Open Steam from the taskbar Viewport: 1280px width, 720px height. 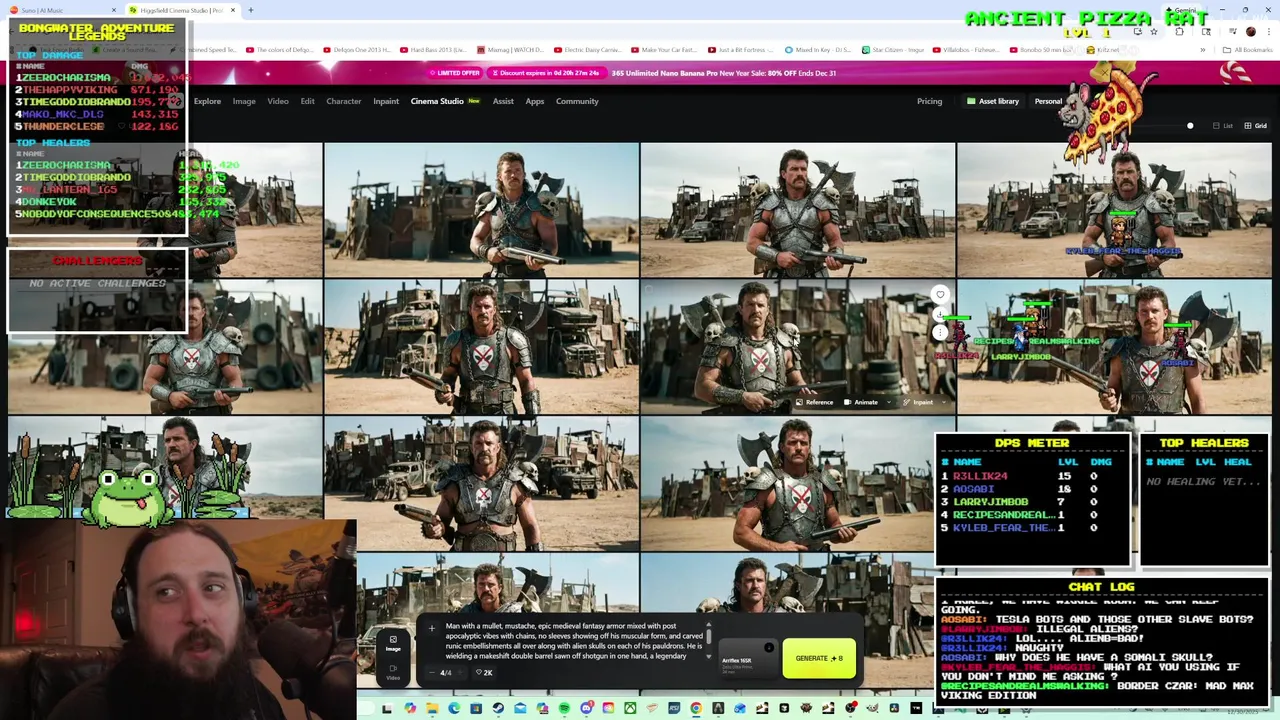(x=498, y=709)
